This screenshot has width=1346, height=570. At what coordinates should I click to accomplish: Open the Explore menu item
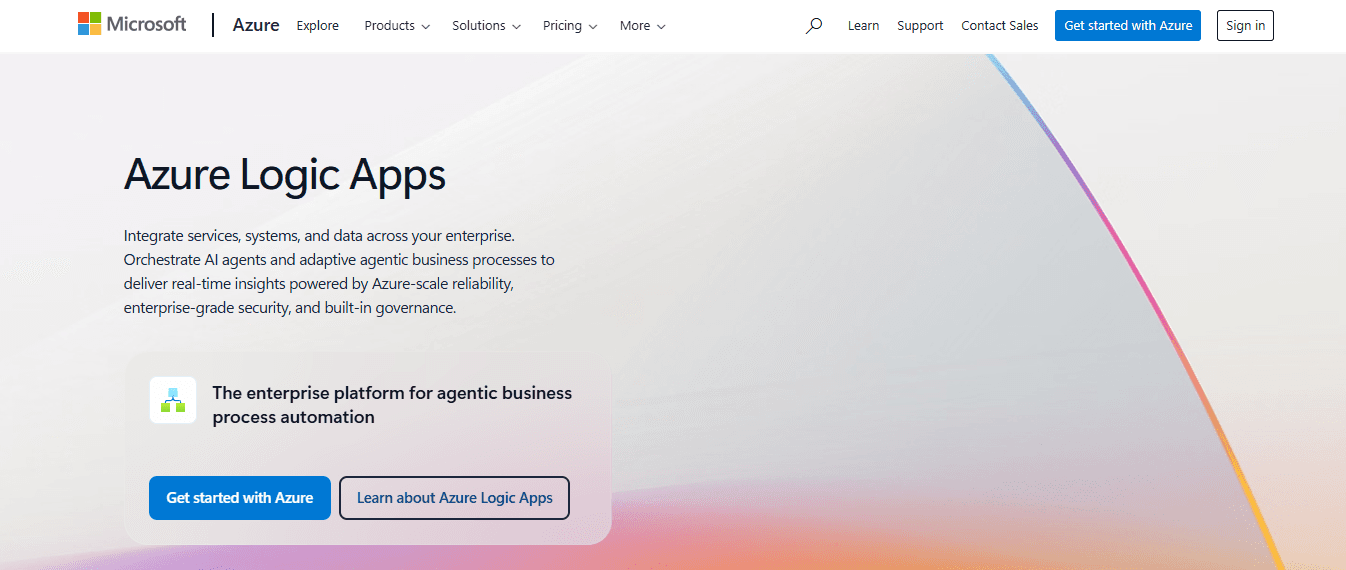click(x=318, y=26)
